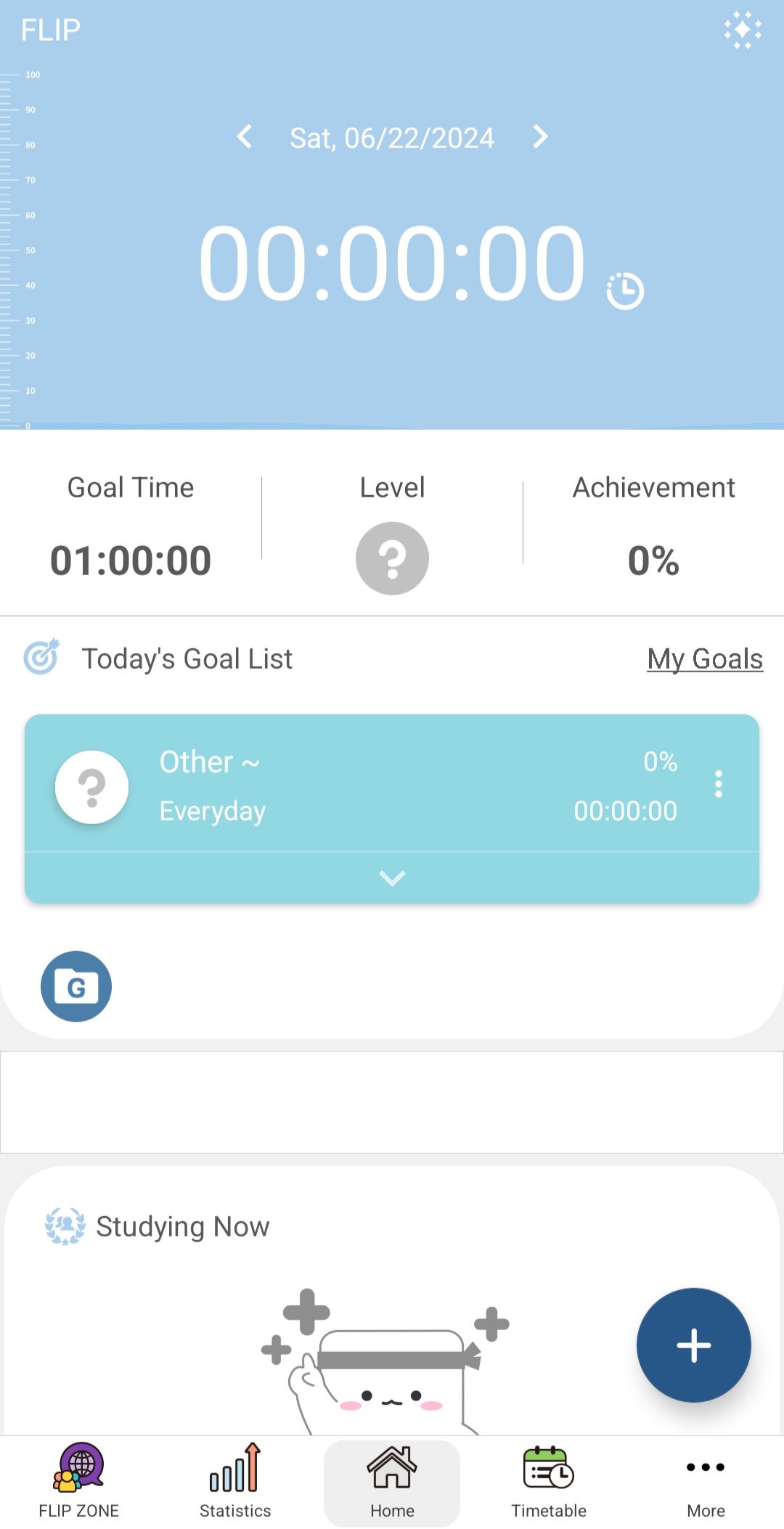Open the My Goals link
Screen dimensions: 784x1529
click(705, 659)
